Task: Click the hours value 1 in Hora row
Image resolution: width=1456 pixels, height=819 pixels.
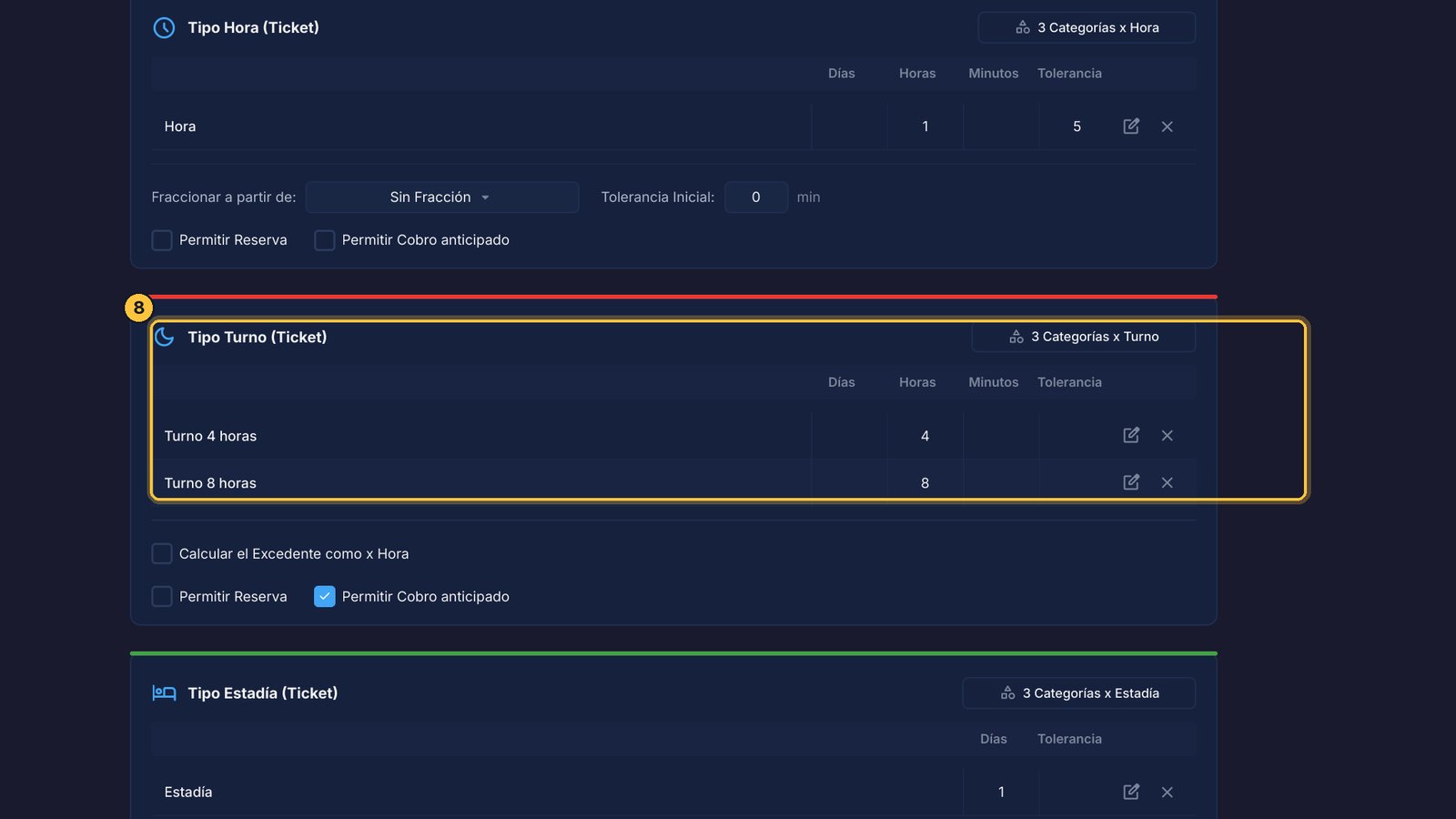Action: (x=925, y=126)
